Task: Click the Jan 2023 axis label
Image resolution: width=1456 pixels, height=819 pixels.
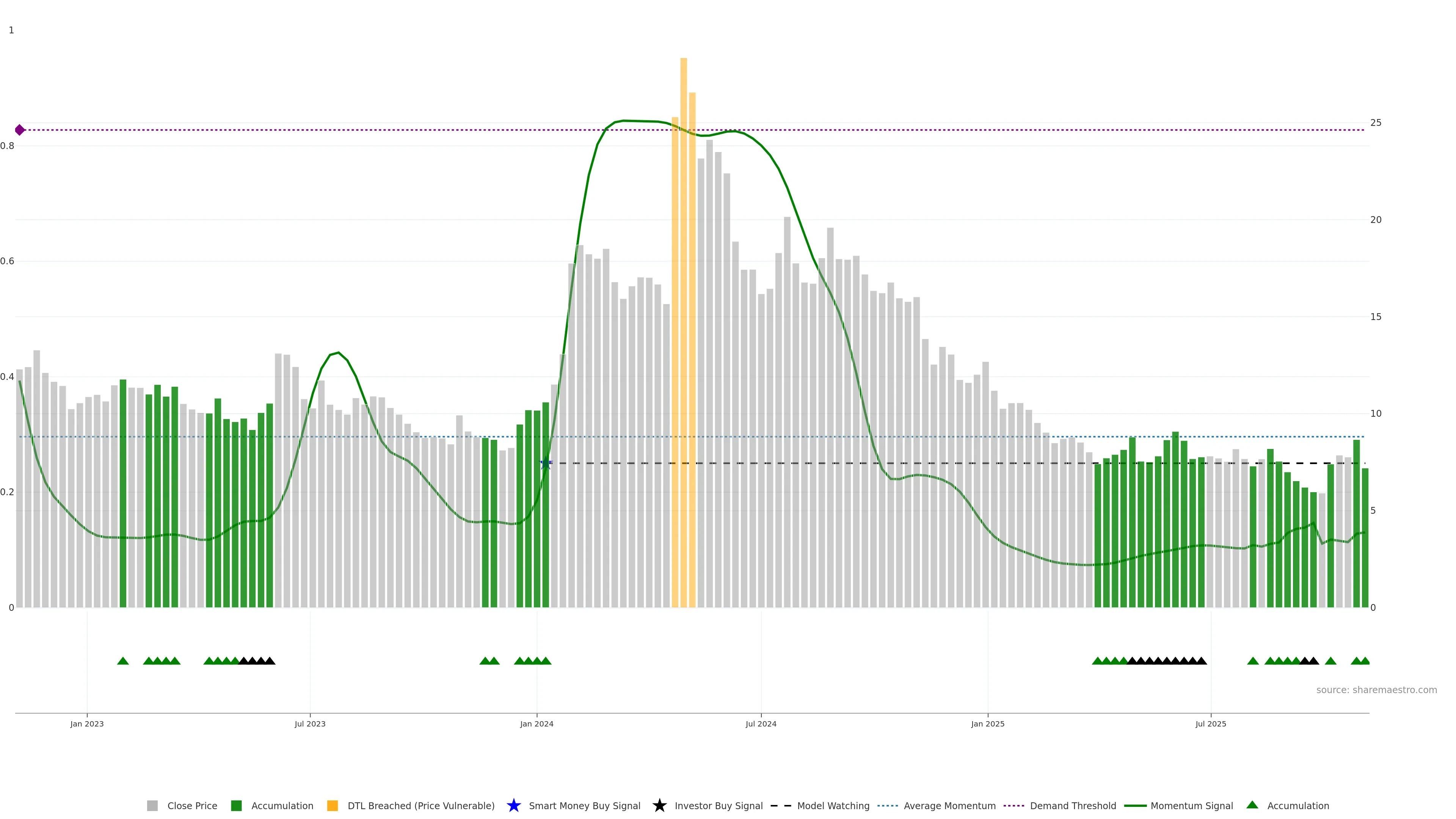Action: (87, 723)
